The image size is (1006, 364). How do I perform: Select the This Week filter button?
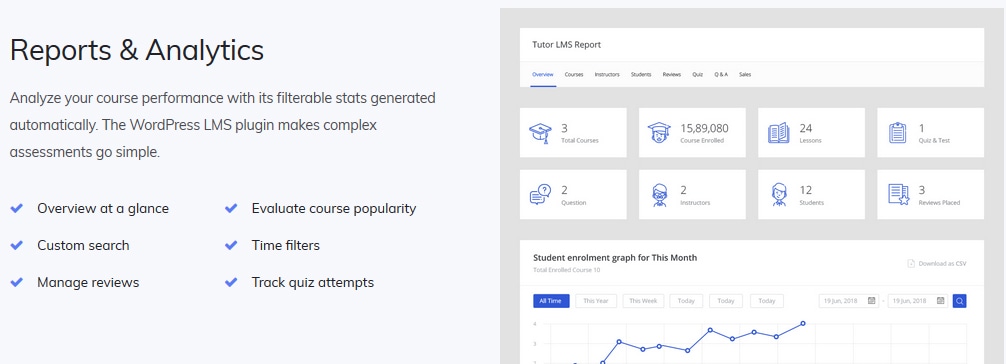click(x=643, y=300)
